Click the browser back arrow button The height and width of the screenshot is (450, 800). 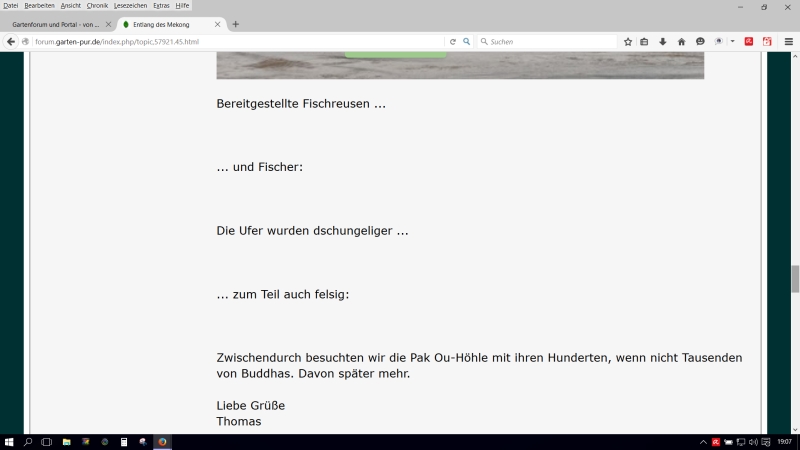(x=11, y=42)
